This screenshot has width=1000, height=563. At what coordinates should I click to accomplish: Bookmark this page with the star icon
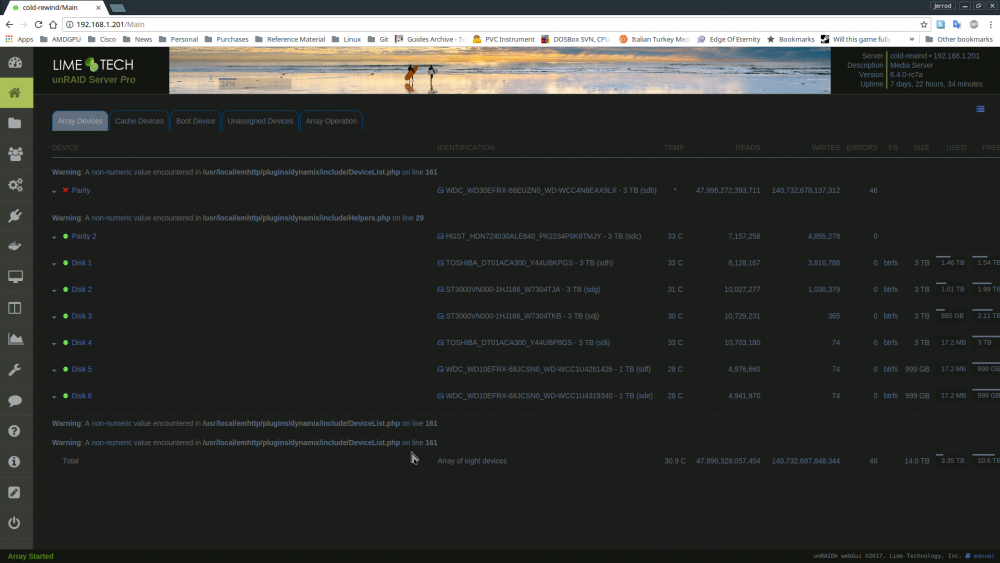coord(923,24)
